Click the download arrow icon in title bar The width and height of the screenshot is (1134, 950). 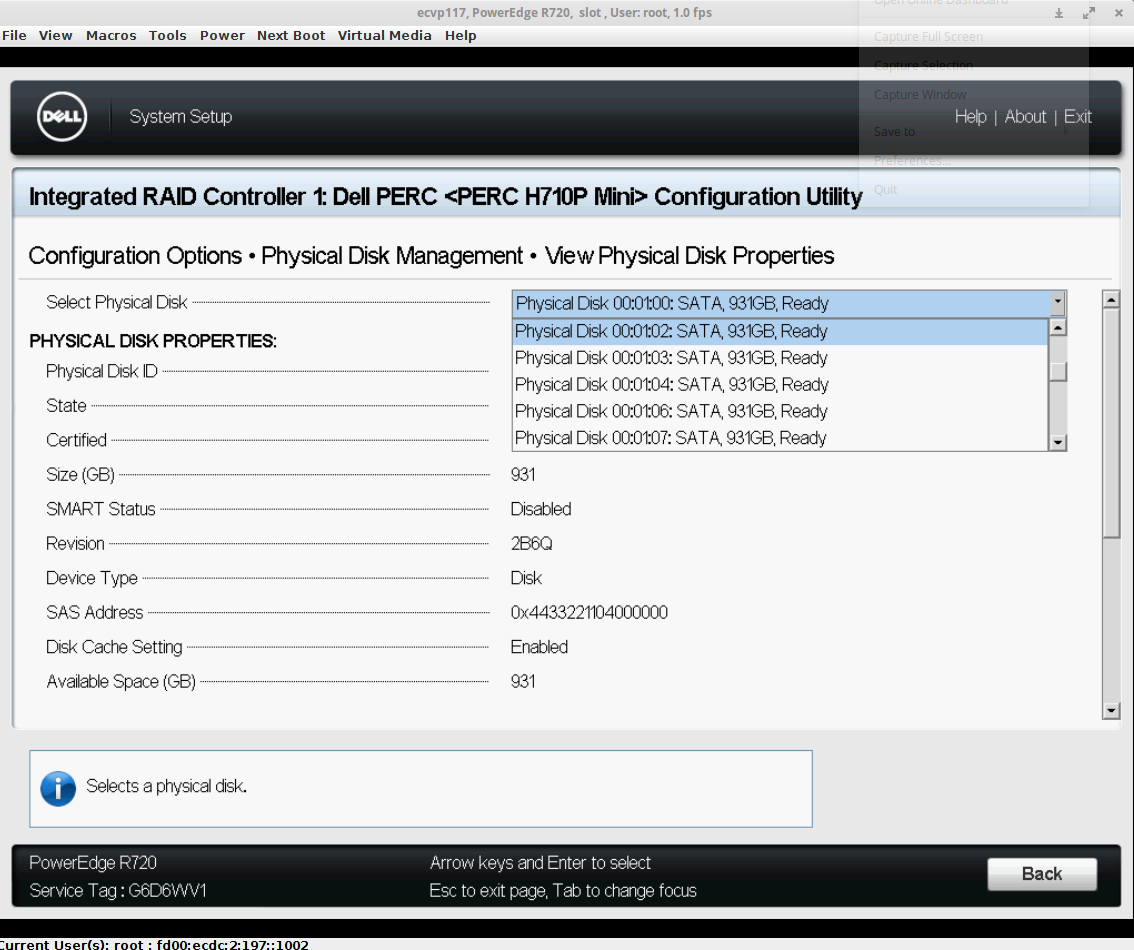click(x=1059, y=13)
